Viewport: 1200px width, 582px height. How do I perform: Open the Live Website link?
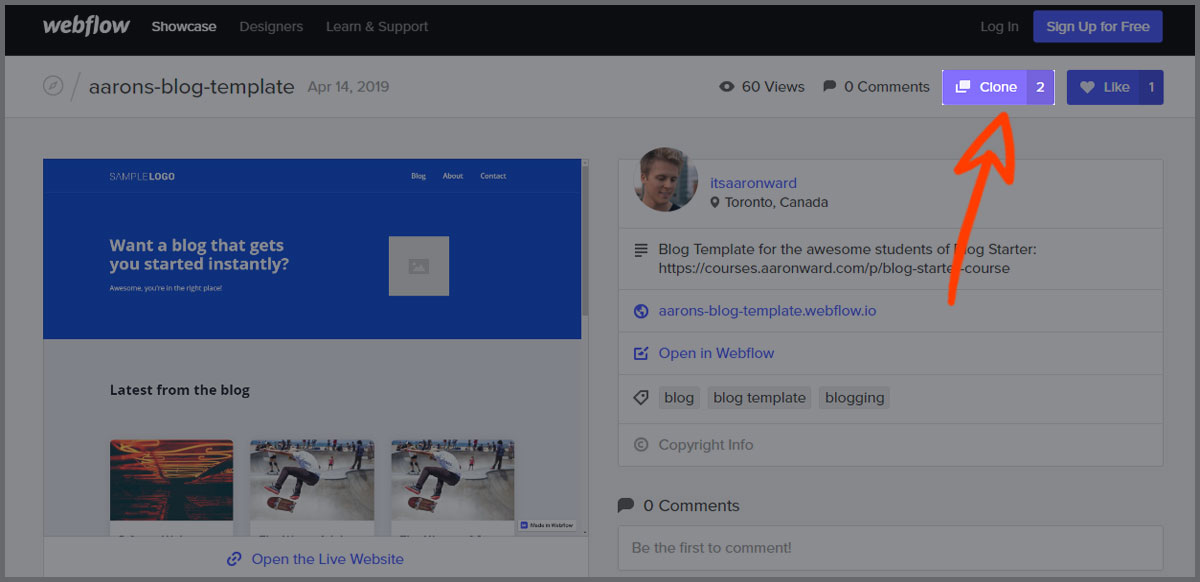tap(327, 559)
